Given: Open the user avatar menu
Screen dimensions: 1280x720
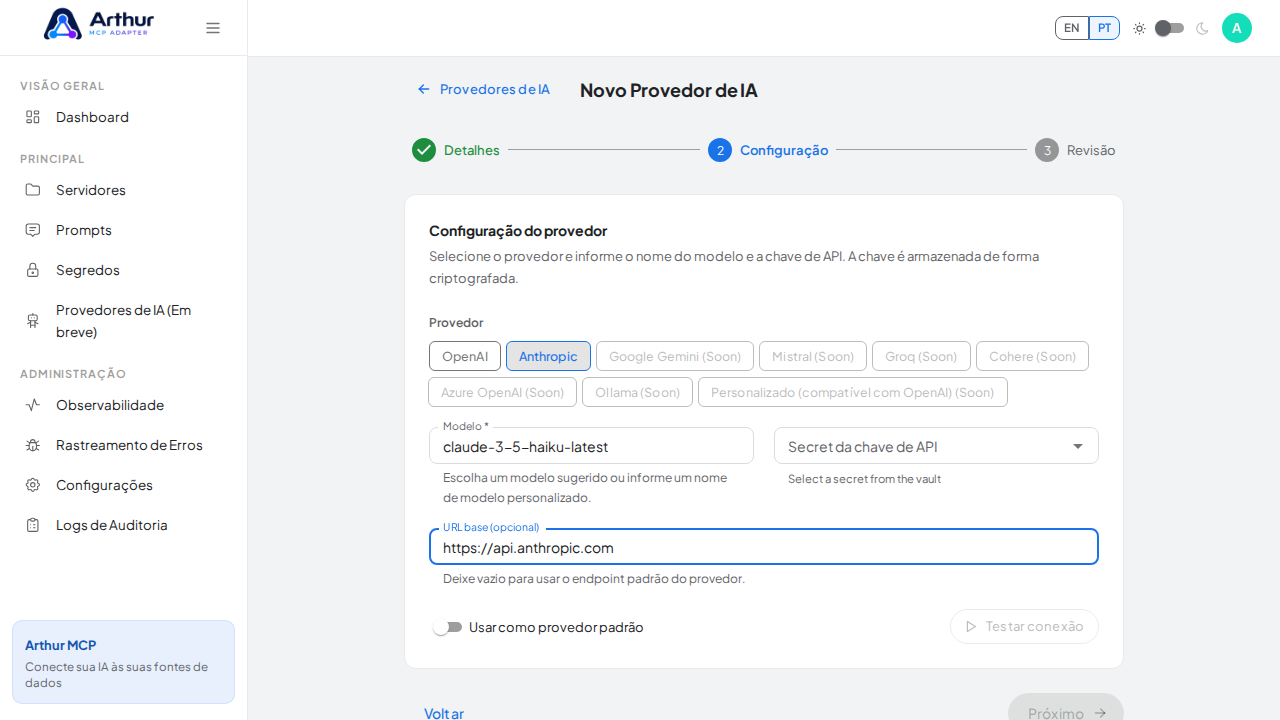Looking at the screenshot, I should tap(1237, 28).
